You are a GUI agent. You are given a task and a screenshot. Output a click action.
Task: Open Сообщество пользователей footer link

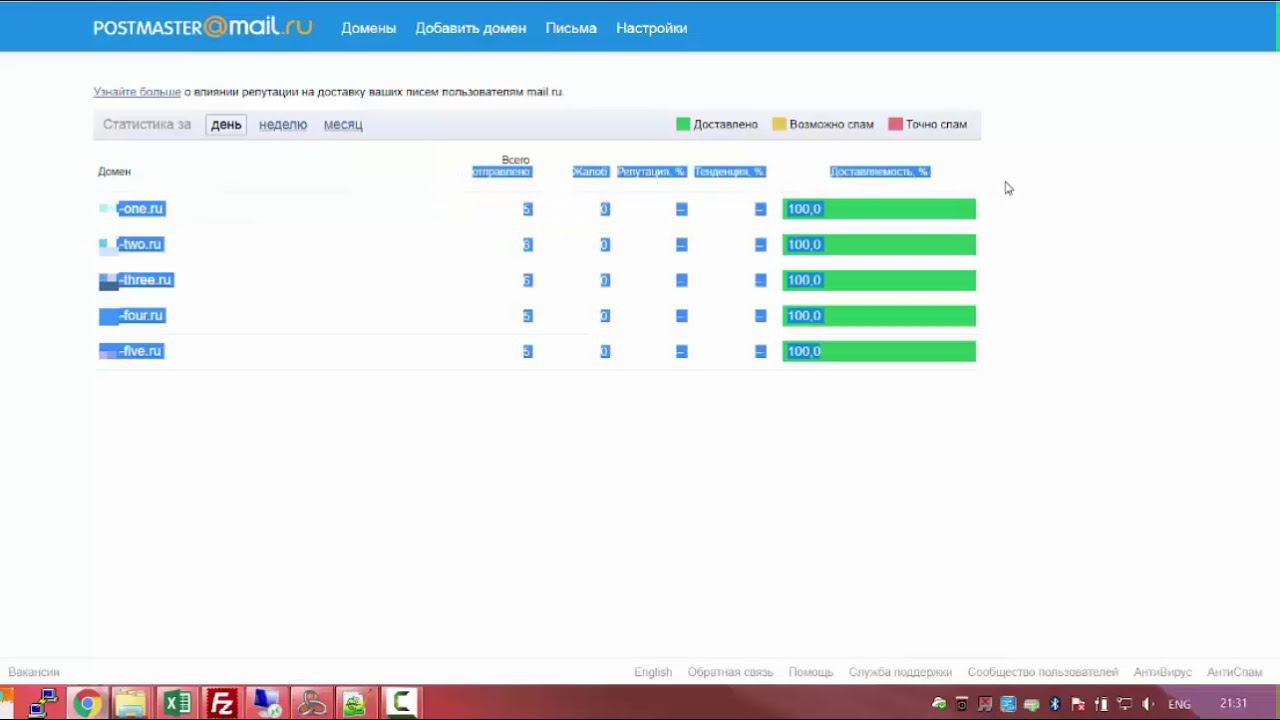tap(1043, 673)
